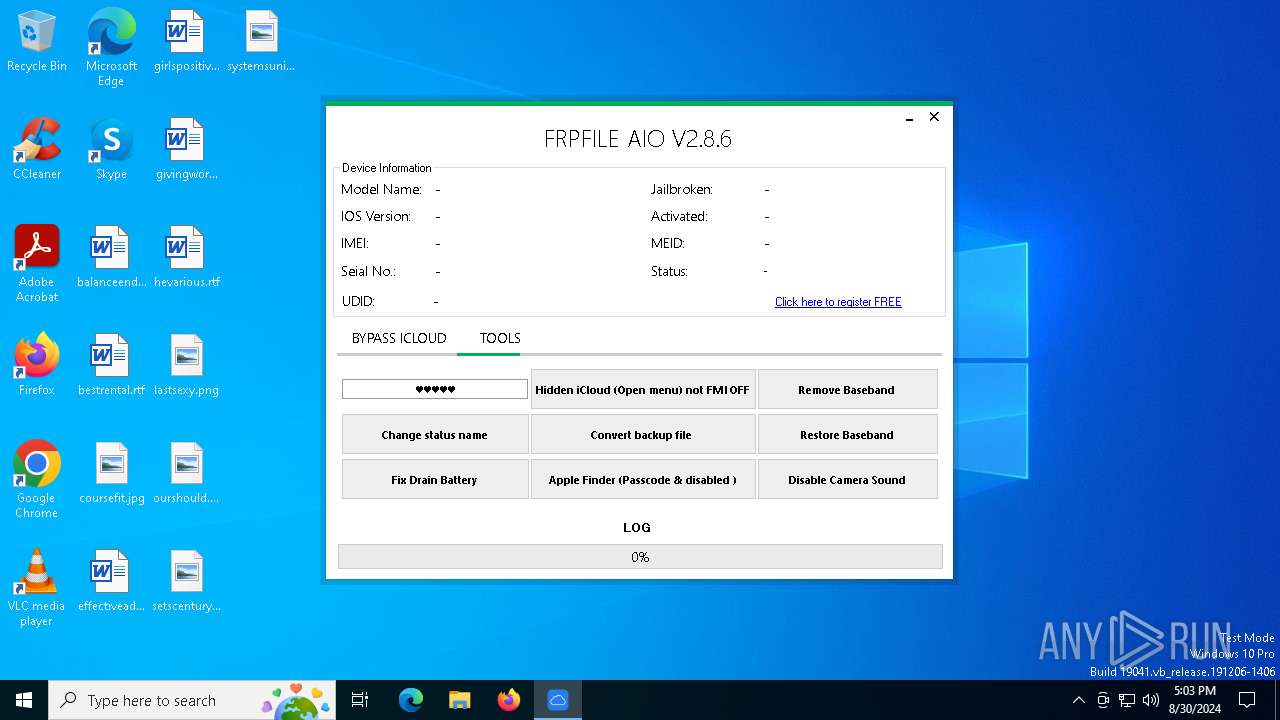Open 'Click here to register FREE' link
Image resolution: width=1280 pixels, height=720 pixels.
coord(838,302)
